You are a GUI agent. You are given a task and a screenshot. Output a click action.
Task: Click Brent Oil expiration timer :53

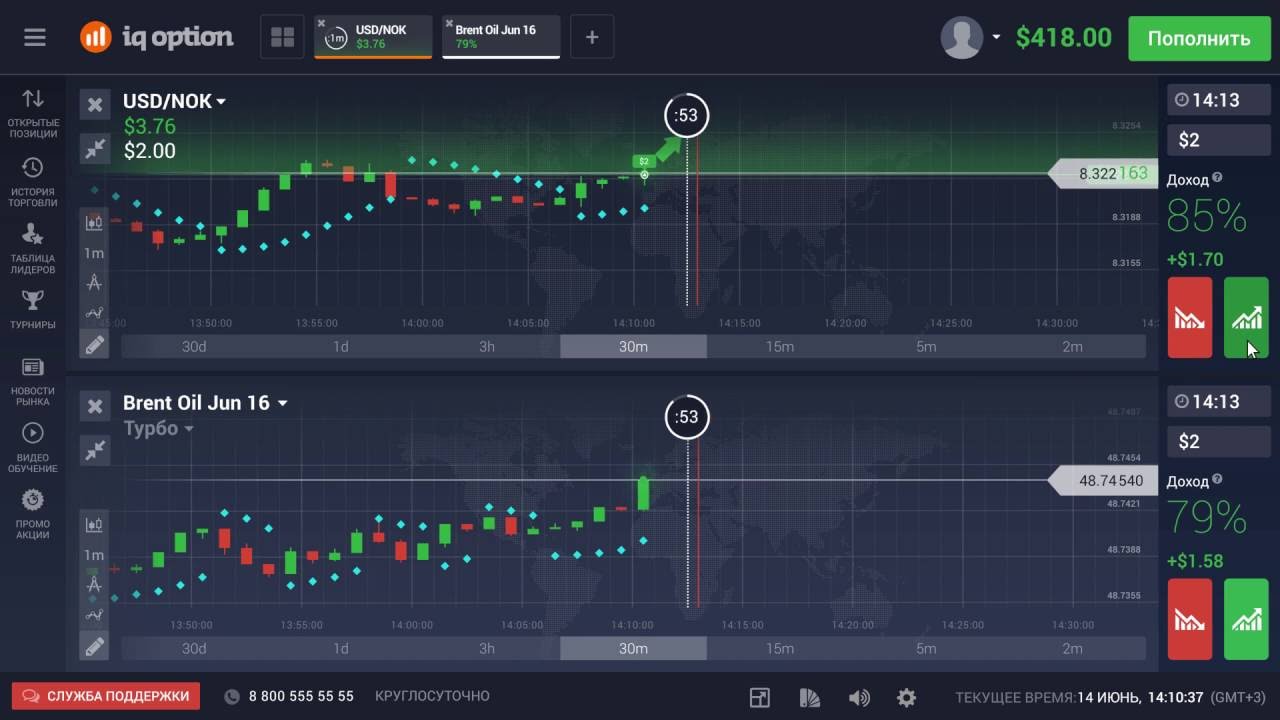pyautogui.click(x=687, y=417)
